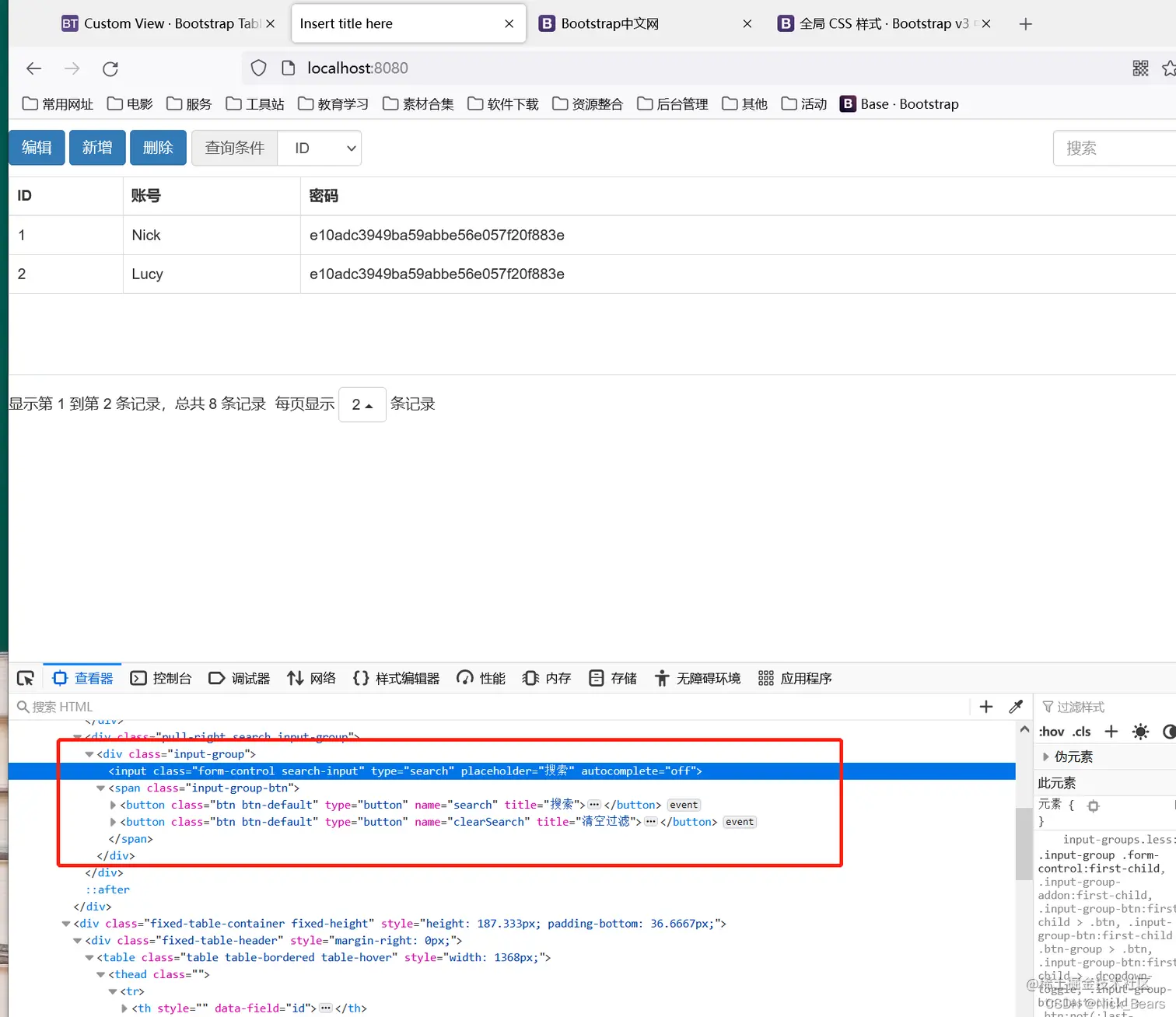Open the 样式编辑器 style editor panel
This screenshot has width=1176, height=1017.
tap(396, 679)
